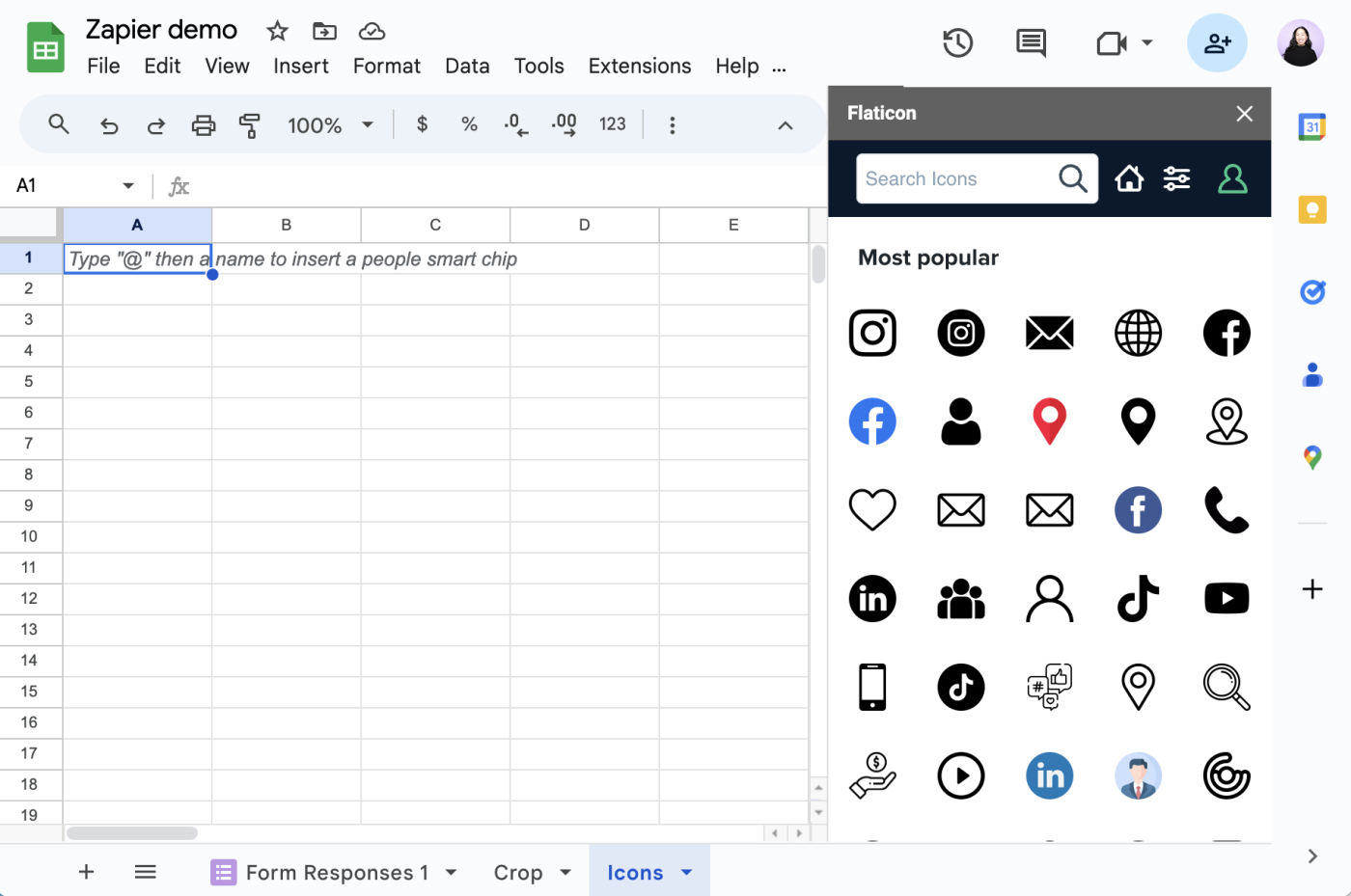Click the Share button
This screenshot has height=896, width=1351.
[x=1217, y=42]
